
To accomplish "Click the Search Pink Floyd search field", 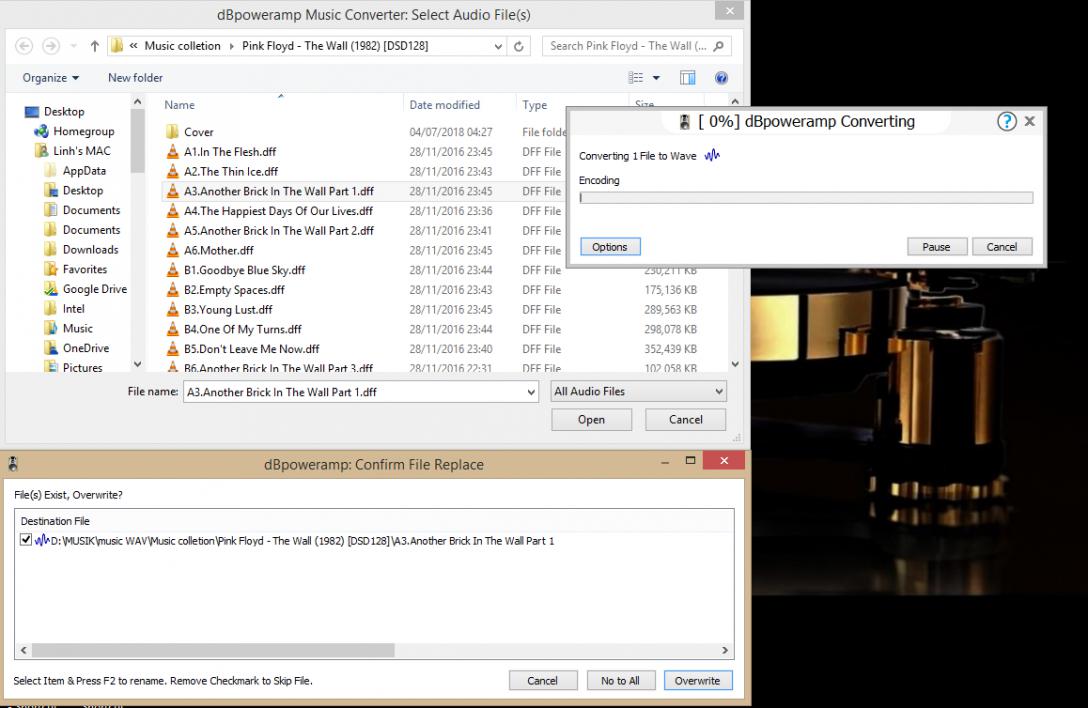I will pos(630,46).
